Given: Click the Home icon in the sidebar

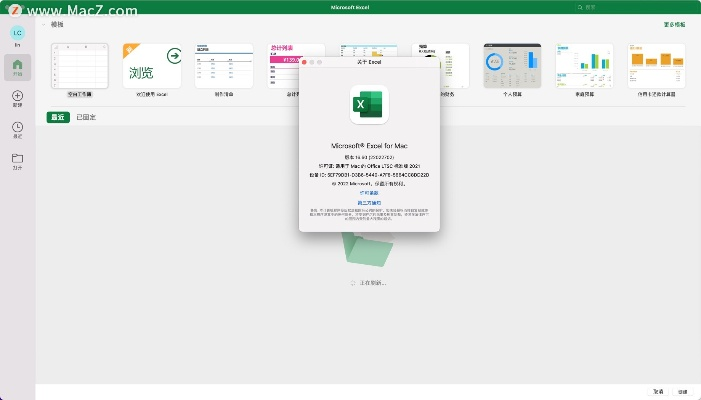Looking at the screenshot, I should click(x=17, y=66).
